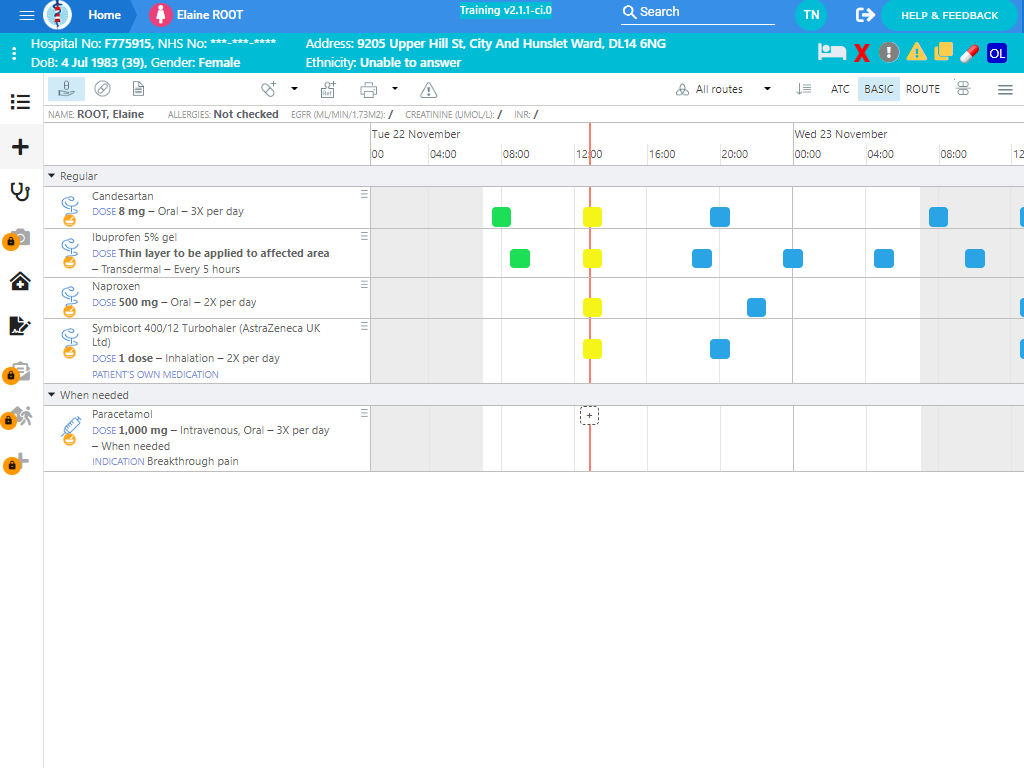Switch to the document view tab
The width and height of the screenshot is (1024, 768).
click(138, 89)
